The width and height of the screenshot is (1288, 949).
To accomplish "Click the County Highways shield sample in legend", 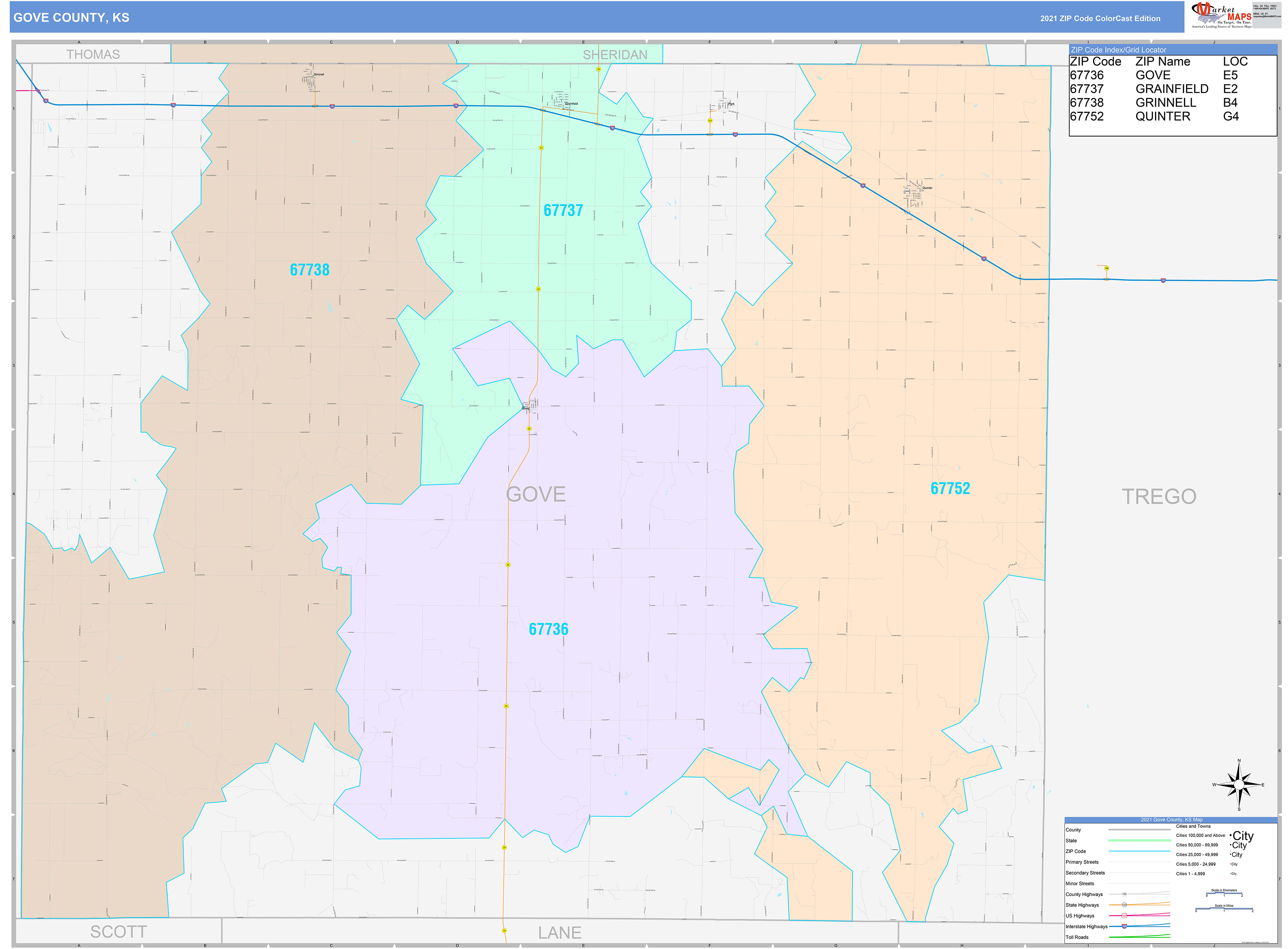I will point(1124,894).
